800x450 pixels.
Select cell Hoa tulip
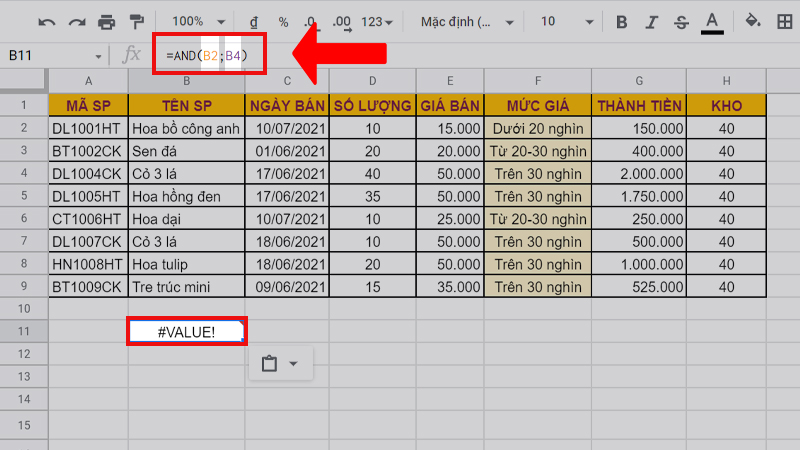(187, 264)
